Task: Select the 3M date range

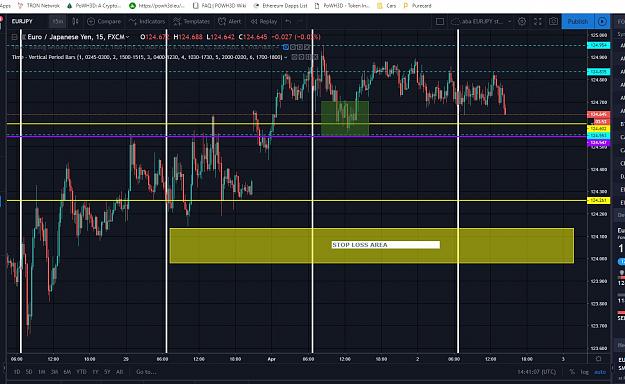Action: 54,372
